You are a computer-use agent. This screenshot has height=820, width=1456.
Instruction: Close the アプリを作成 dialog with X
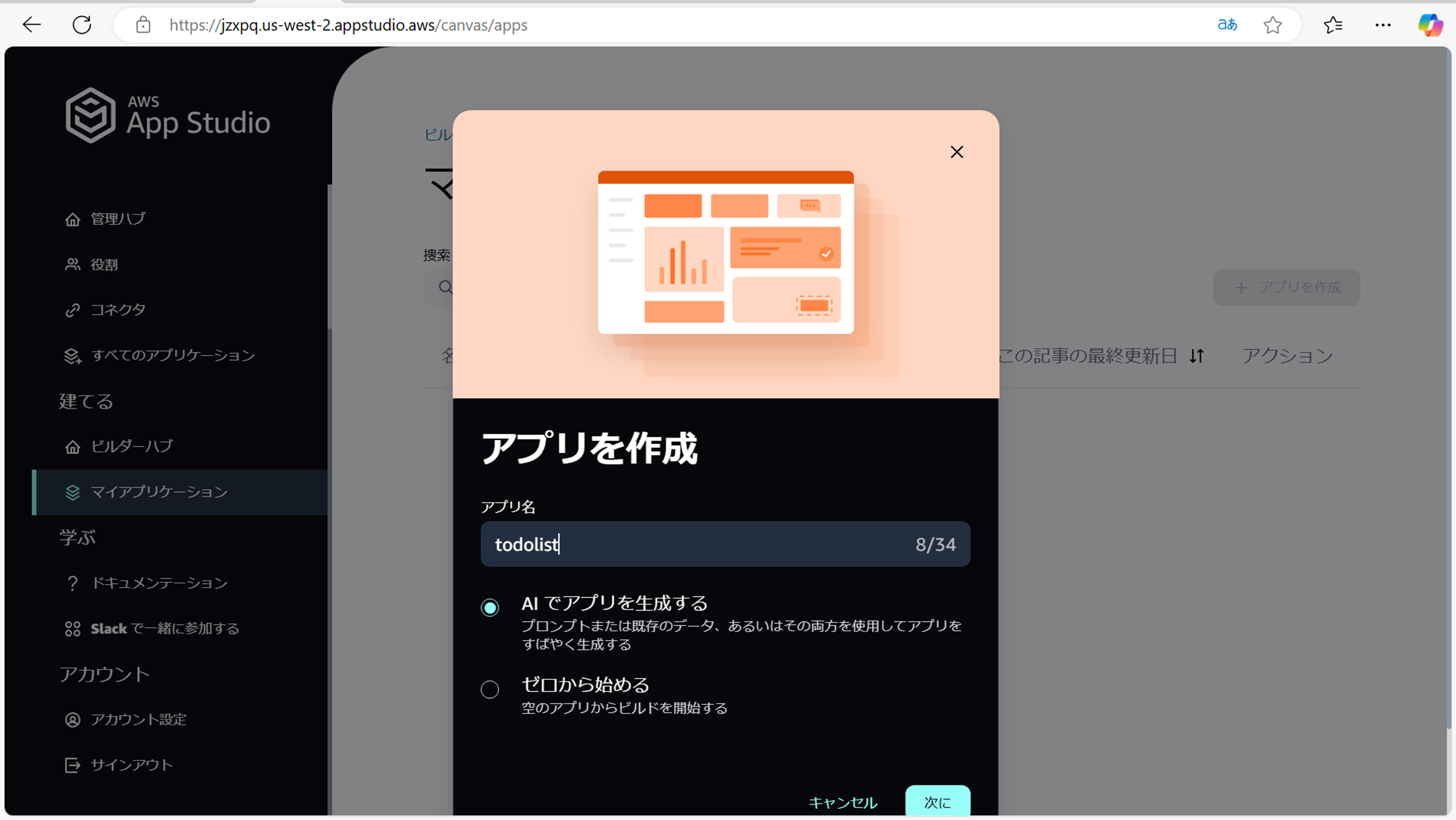956,152
